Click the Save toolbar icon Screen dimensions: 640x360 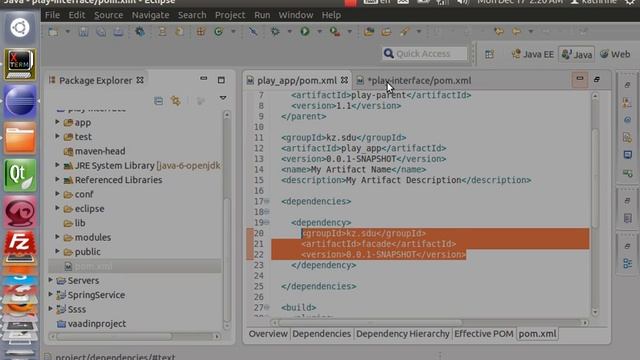(x=83, y=32)
